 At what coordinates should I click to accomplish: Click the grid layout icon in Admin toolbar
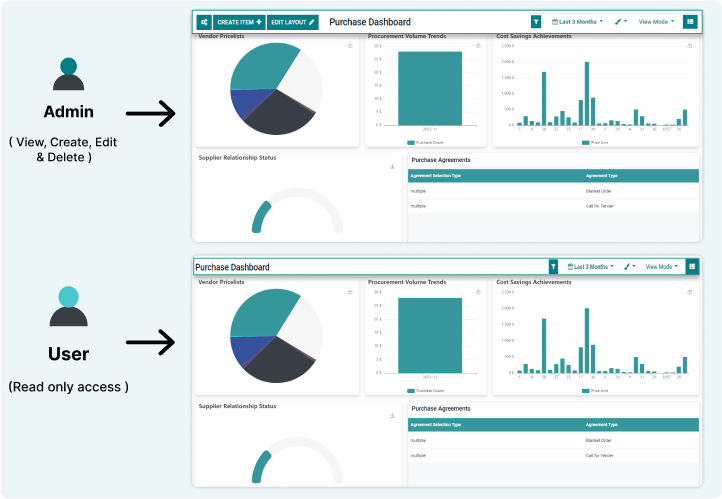tap(690, 21)
